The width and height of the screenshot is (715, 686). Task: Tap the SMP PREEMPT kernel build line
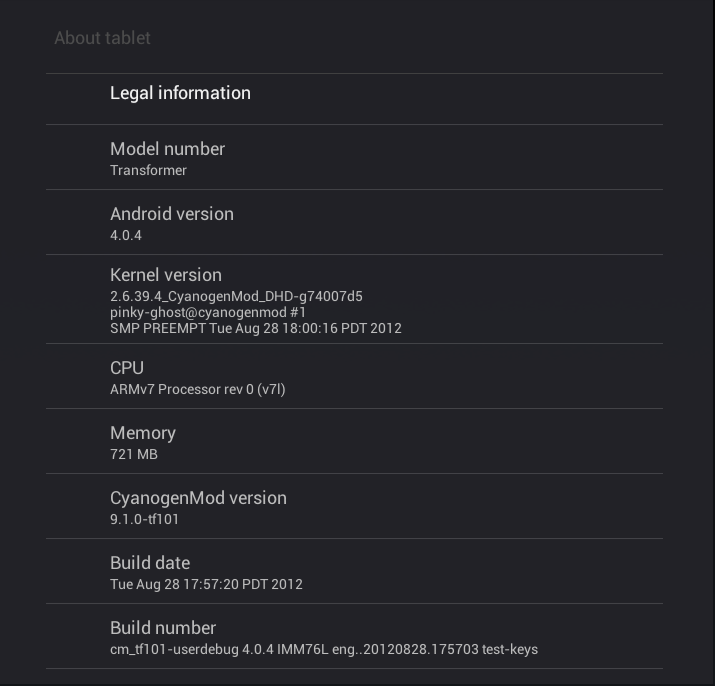[255, 328]
